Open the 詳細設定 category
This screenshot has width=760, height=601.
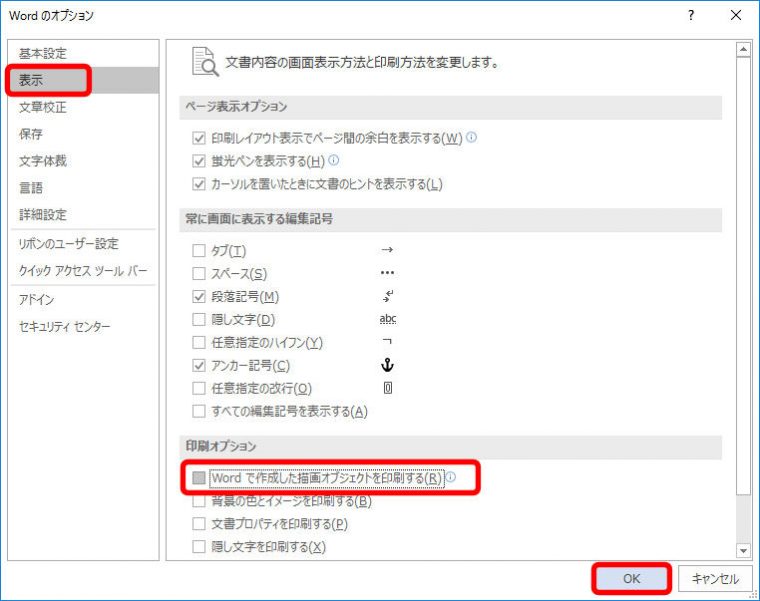click(x=83, y=214)
